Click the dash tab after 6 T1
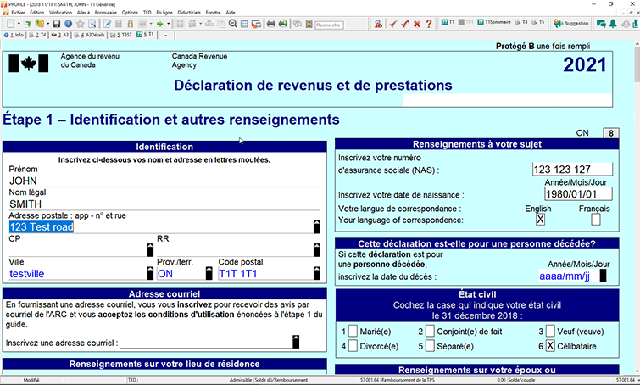This screenshot has height=385, width=640. coord(166,35)
